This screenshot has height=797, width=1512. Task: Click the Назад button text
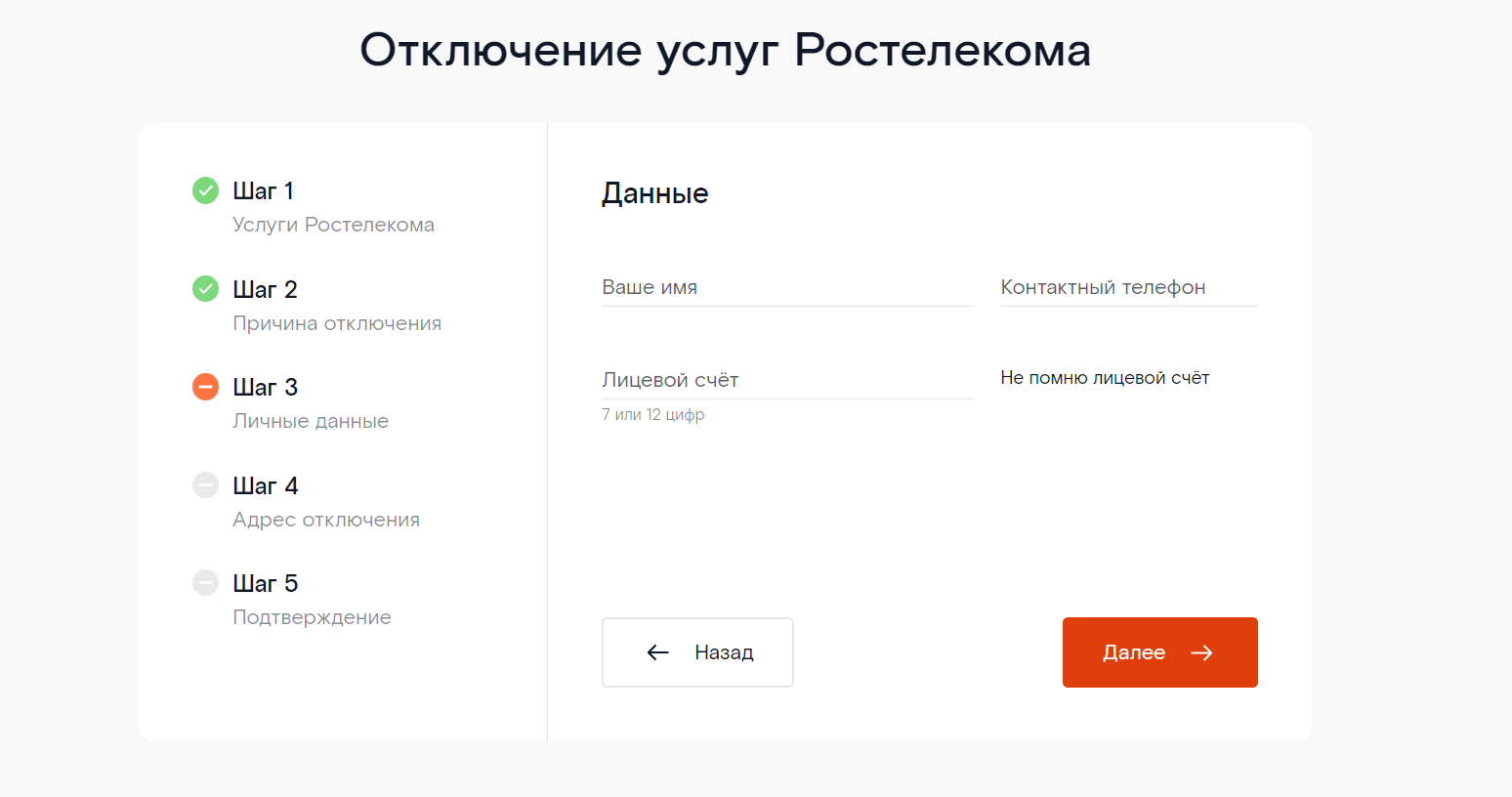coord(724,652)
